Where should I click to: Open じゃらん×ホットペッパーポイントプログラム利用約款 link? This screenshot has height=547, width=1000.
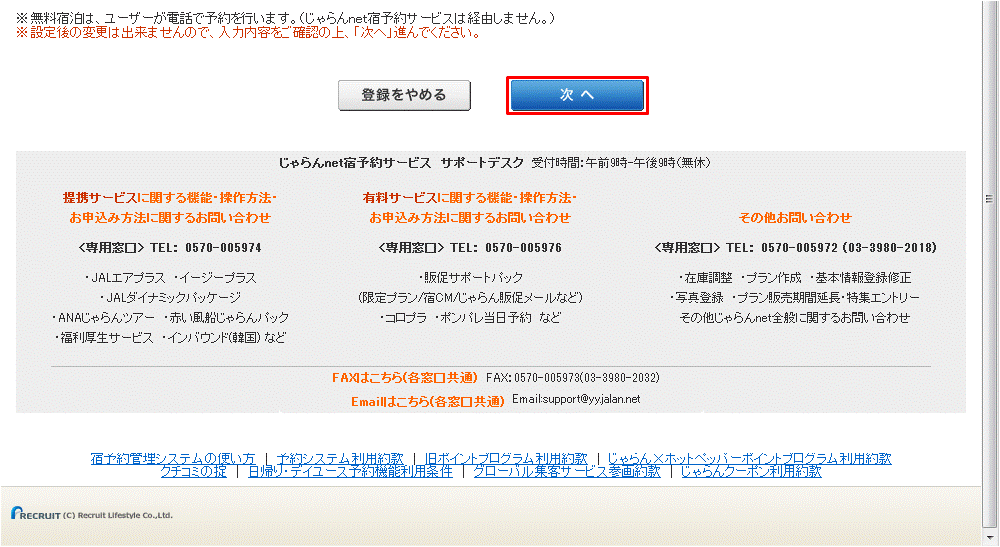(x=749, y=458)
